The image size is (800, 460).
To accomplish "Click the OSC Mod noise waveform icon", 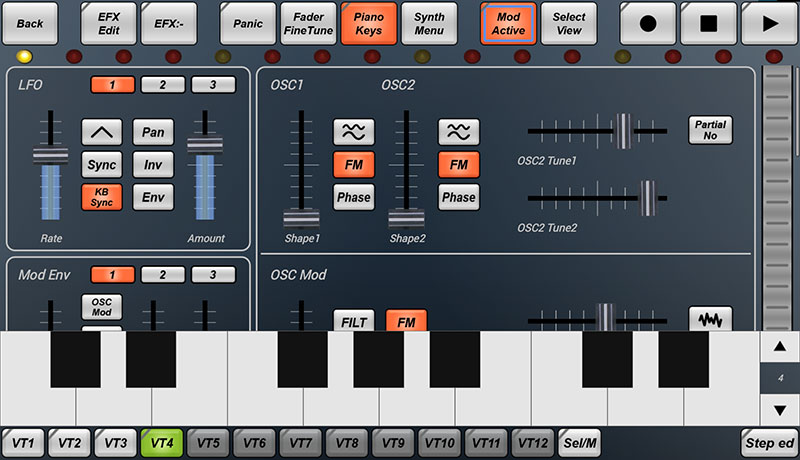I will coord(710,319).
